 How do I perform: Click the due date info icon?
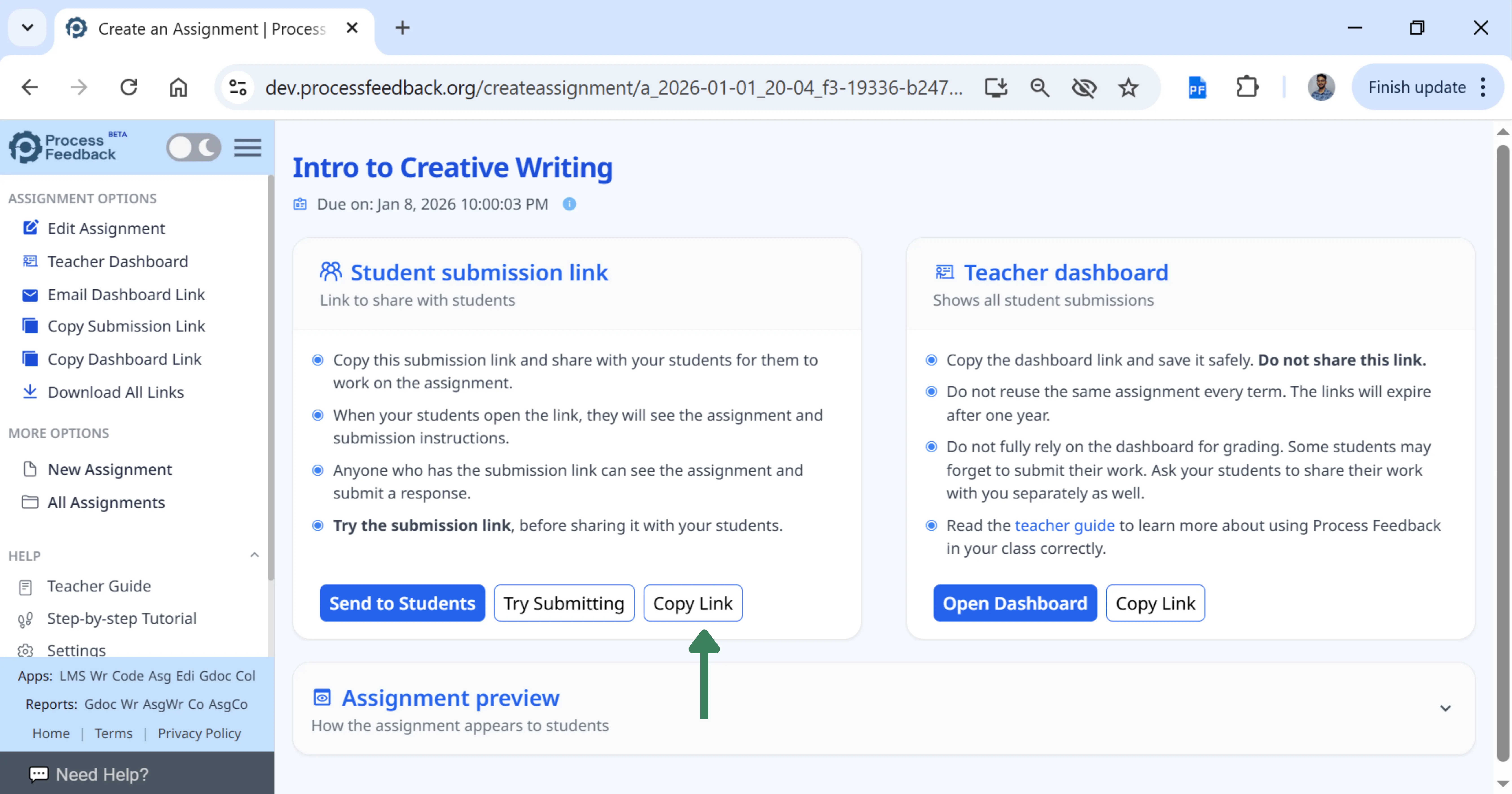pos(569,204)
